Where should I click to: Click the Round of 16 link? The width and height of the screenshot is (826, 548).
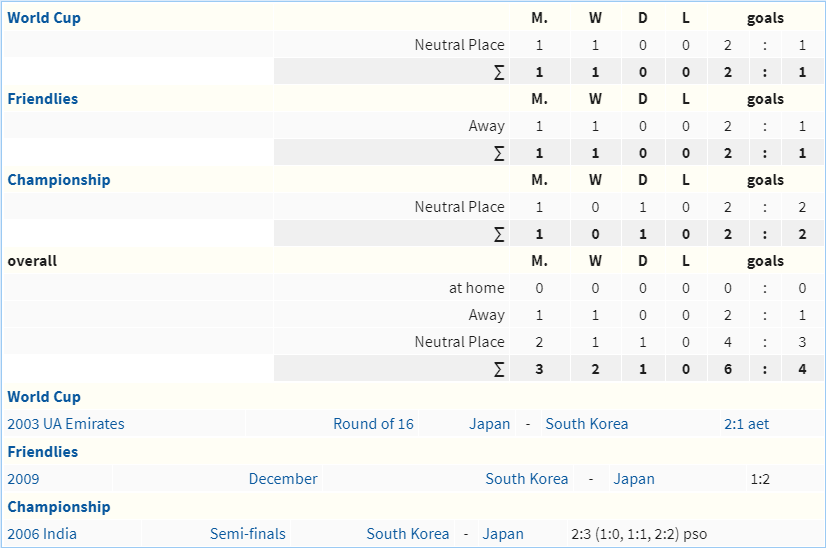click(x=373, y=424)
